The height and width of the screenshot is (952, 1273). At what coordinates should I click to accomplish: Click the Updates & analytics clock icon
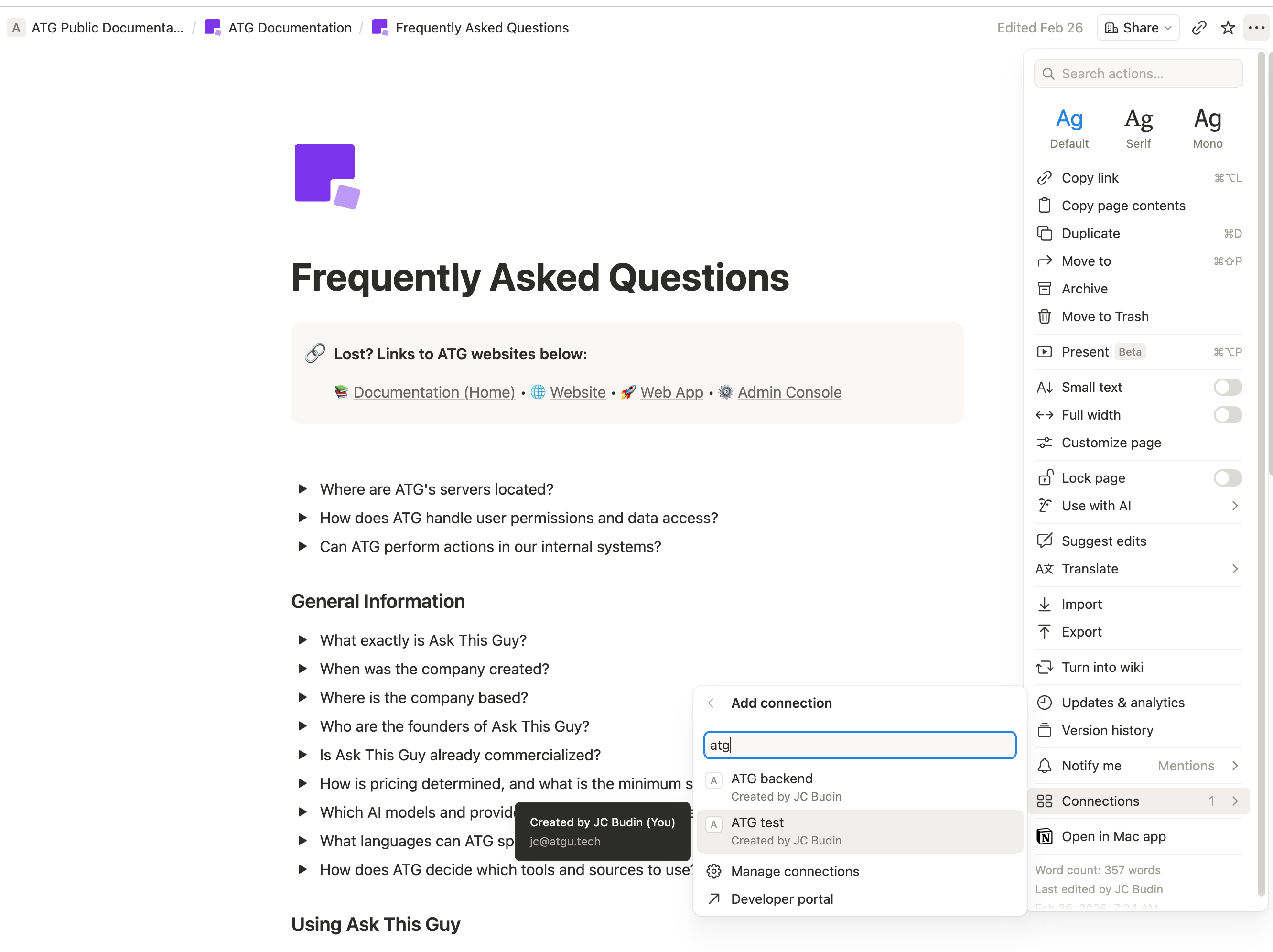click(x=1044, y=702)
